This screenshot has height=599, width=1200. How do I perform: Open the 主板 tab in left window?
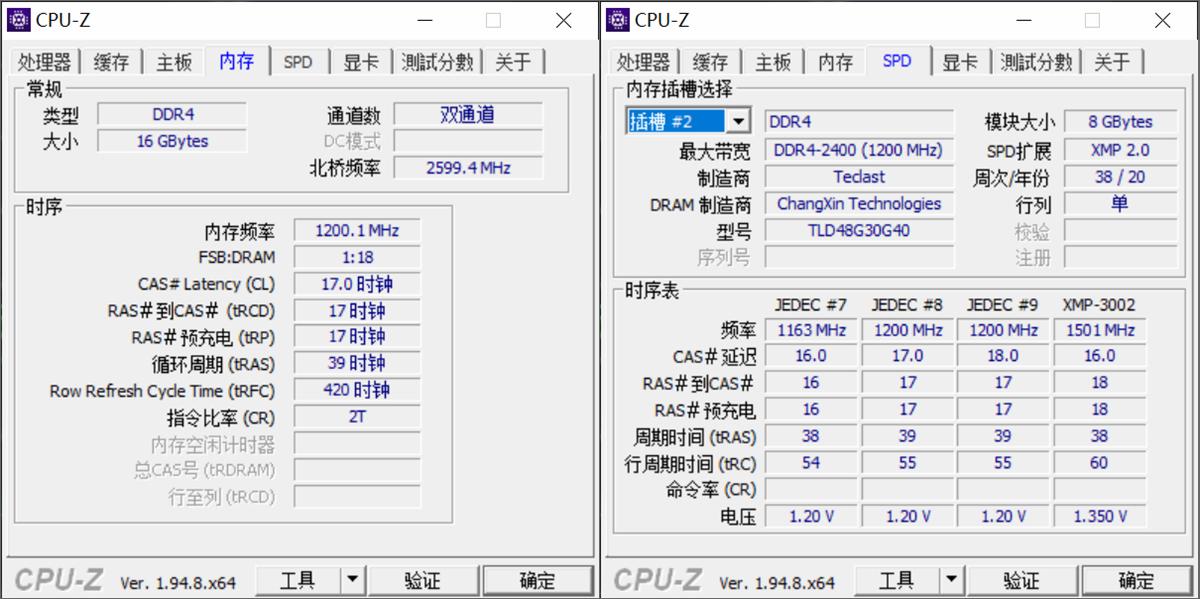[173, 62]
